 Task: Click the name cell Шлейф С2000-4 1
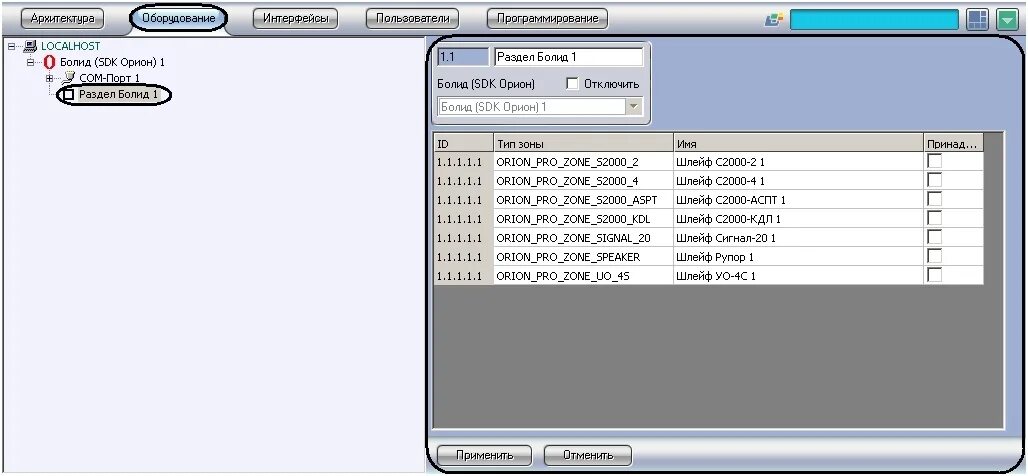(799, 180)
